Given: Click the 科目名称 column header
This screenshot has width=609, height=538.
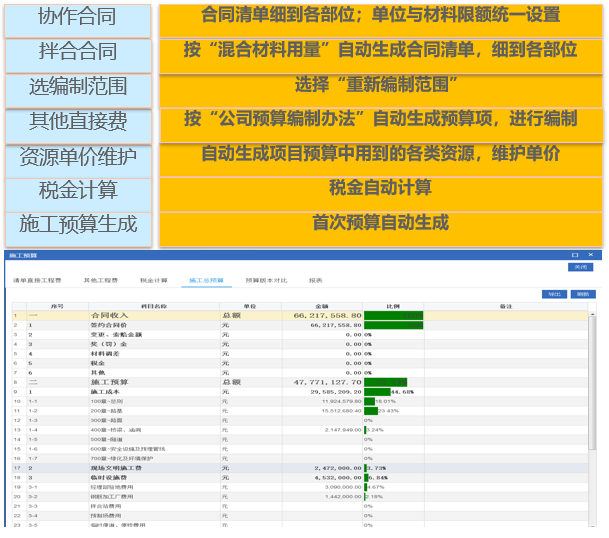Looking at the screenshot, I should click(155, 305).
